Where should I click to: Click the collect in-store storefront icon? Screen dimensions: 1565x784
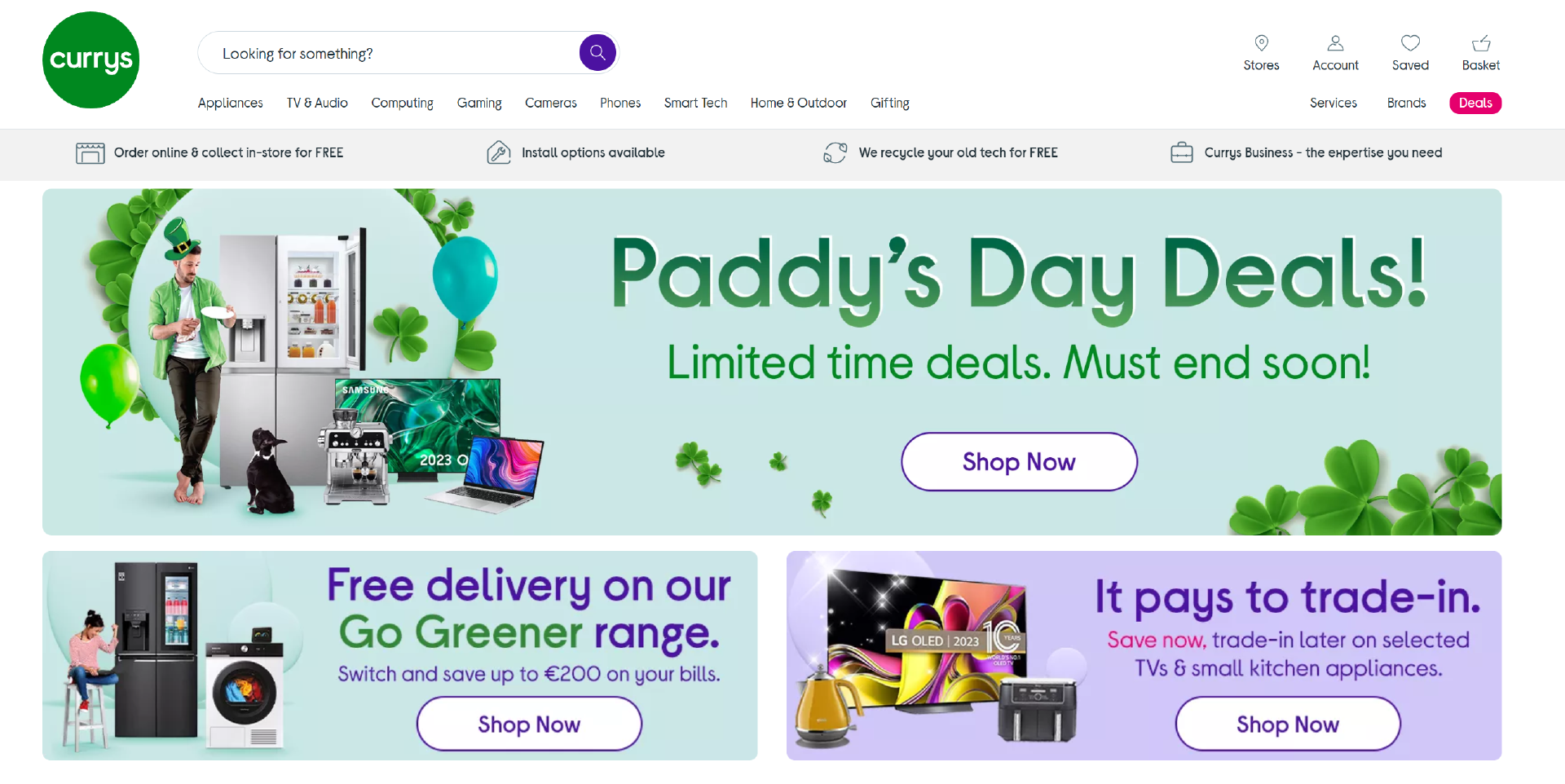click(90, 153)
